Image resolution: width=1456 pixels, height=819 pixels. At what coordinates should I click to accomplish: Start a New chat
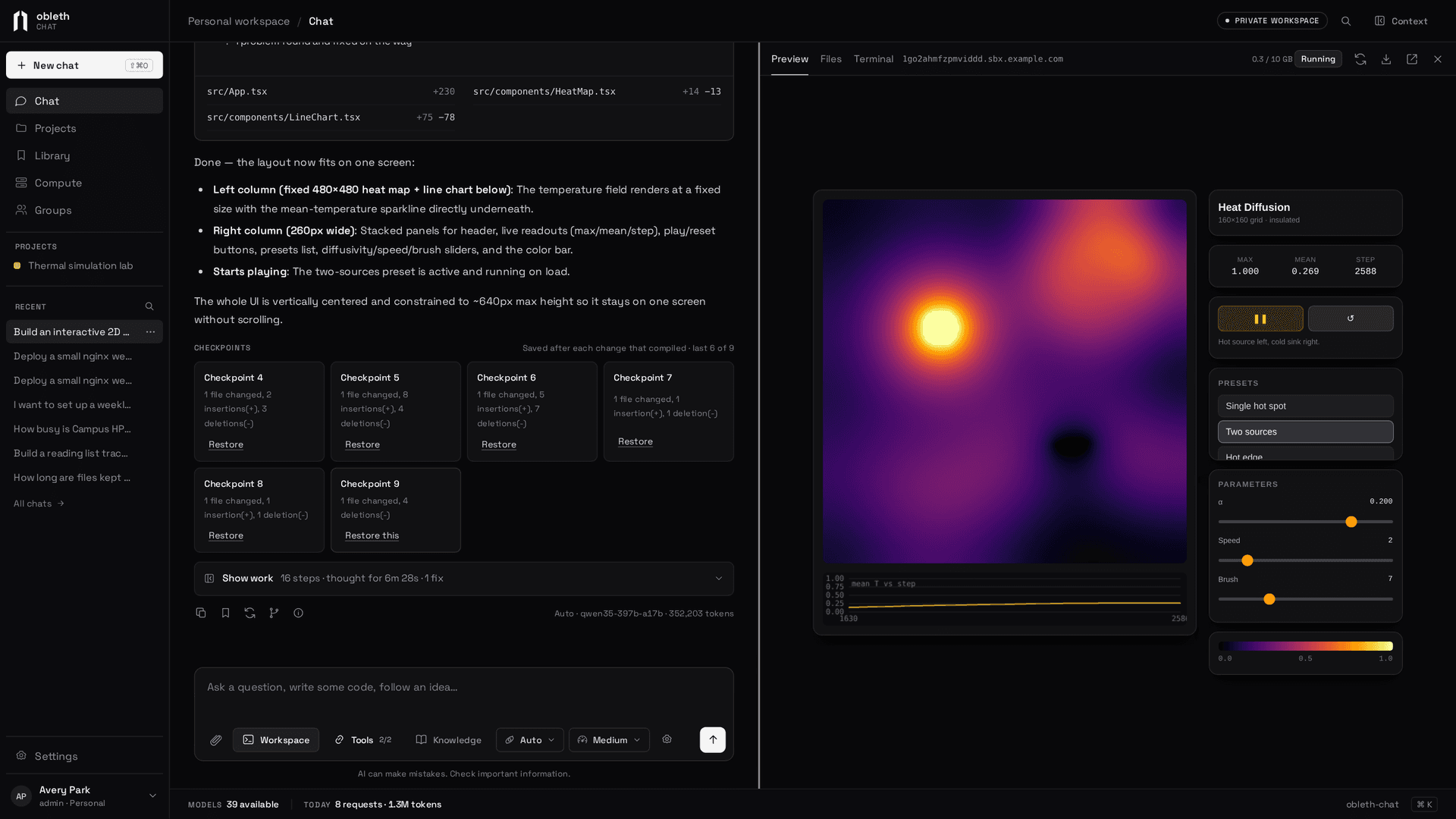coord(84,65)
